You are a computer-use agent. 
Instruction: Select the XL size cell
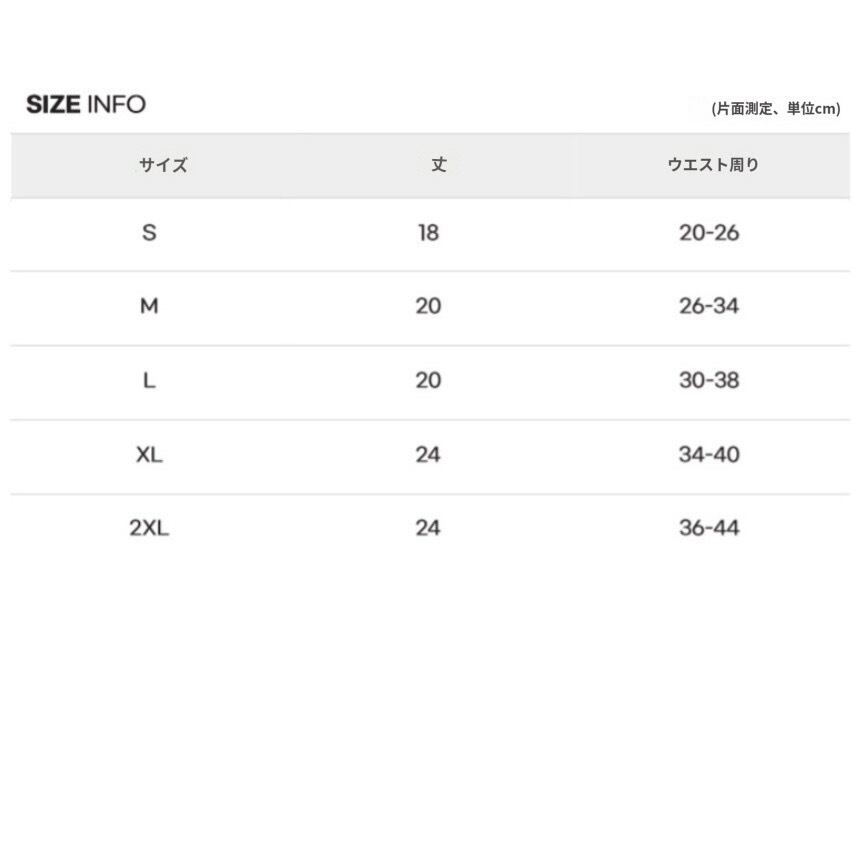point(149,455)
